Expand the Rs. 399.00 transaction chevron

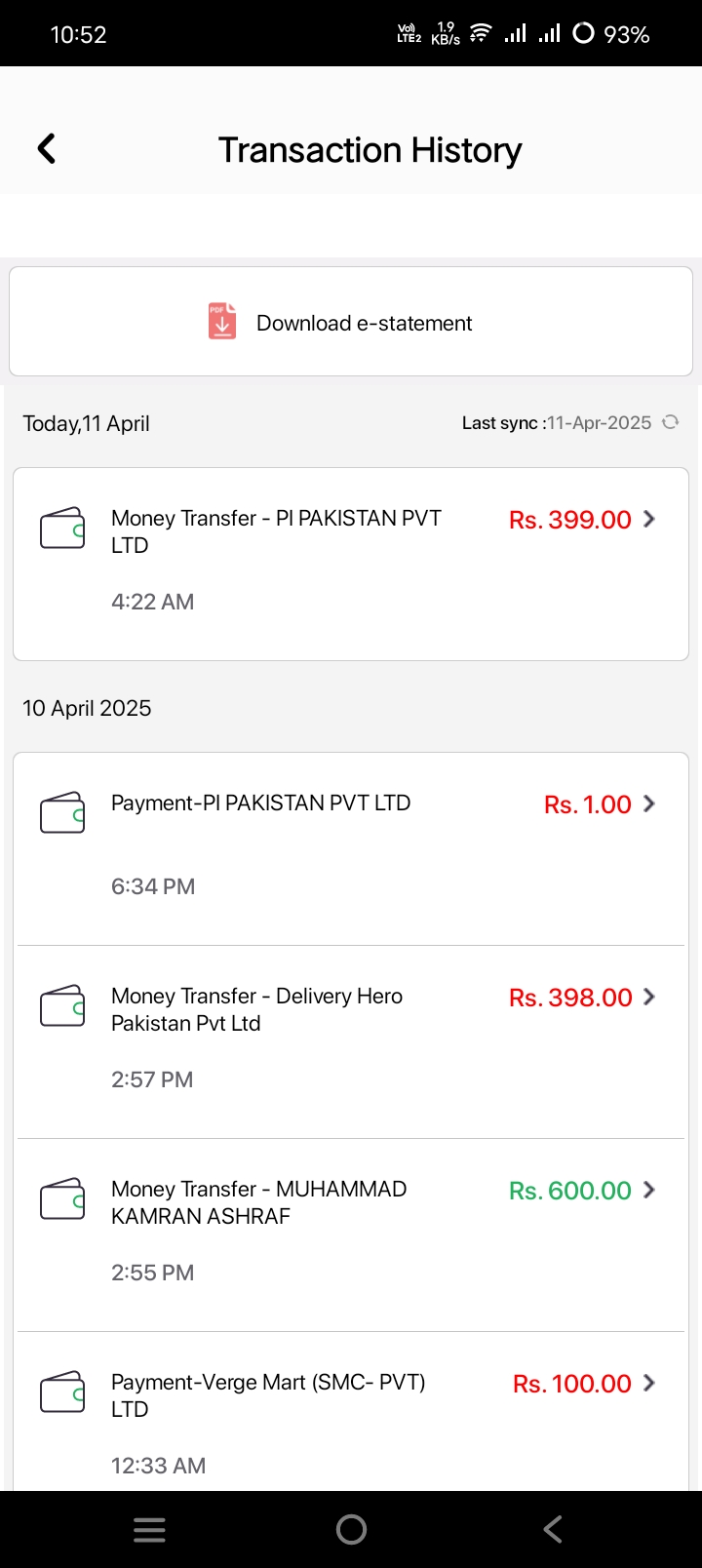tap(649, 519)
